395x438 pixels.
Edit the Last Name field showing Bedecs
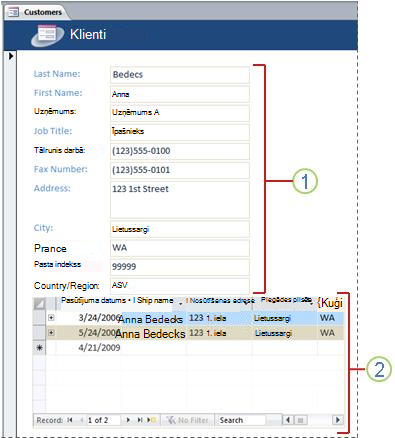point(180,75)
